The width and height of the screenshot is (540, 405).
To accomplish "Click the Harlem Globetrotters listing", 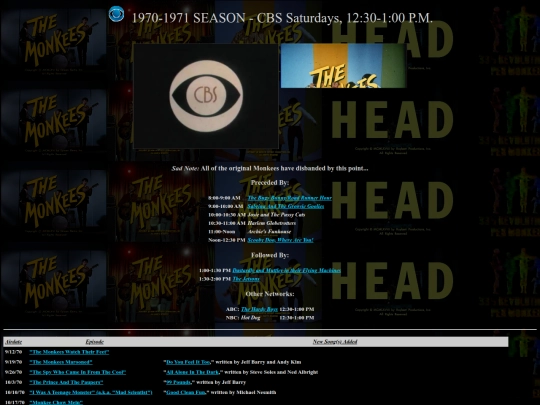I will [271, 223].
